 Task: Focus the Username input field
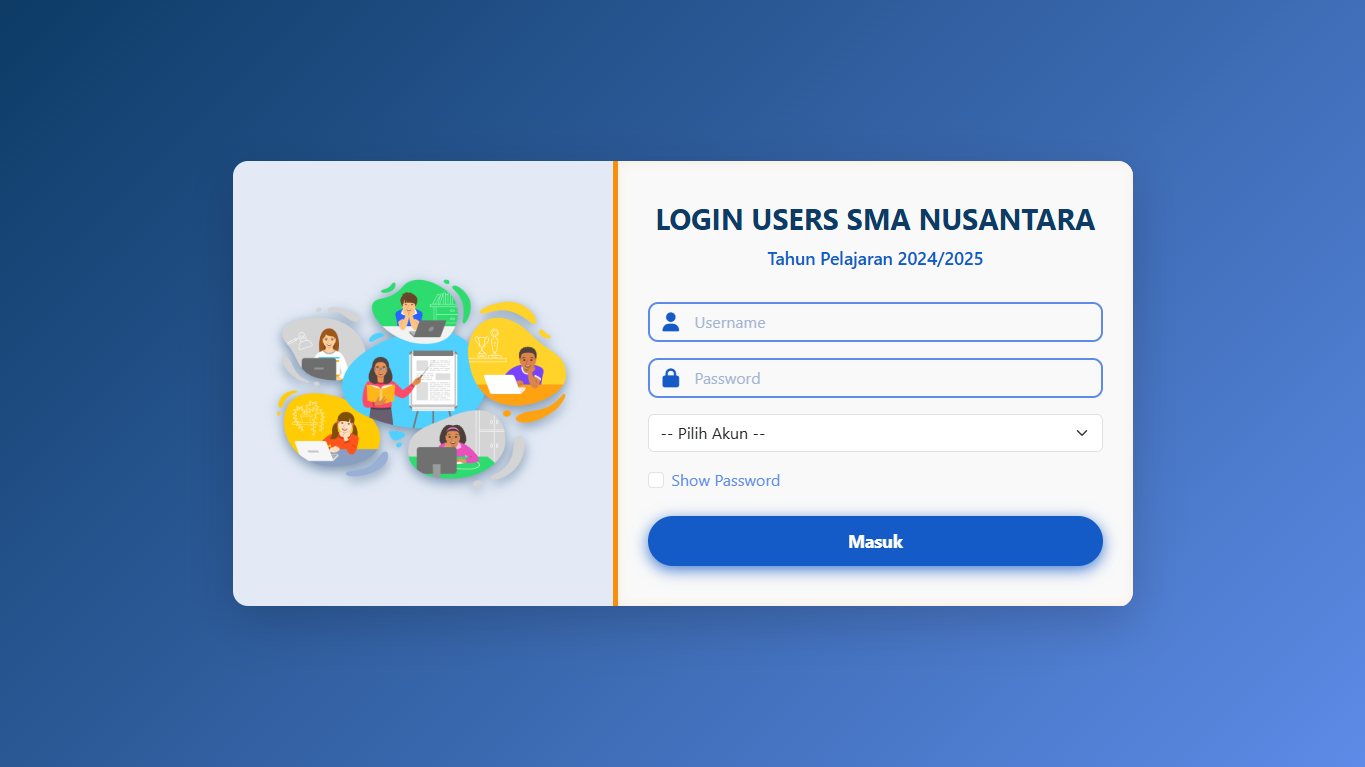click(890, 322)
